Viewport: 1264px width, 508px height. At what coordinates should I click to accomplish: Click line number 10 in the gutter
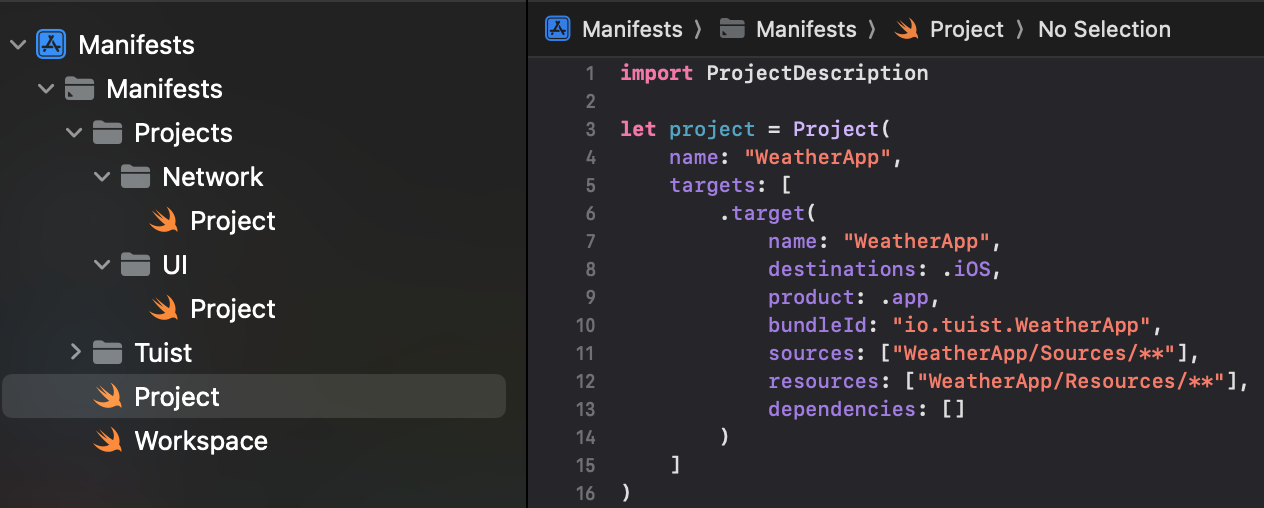tap(585, 325)
